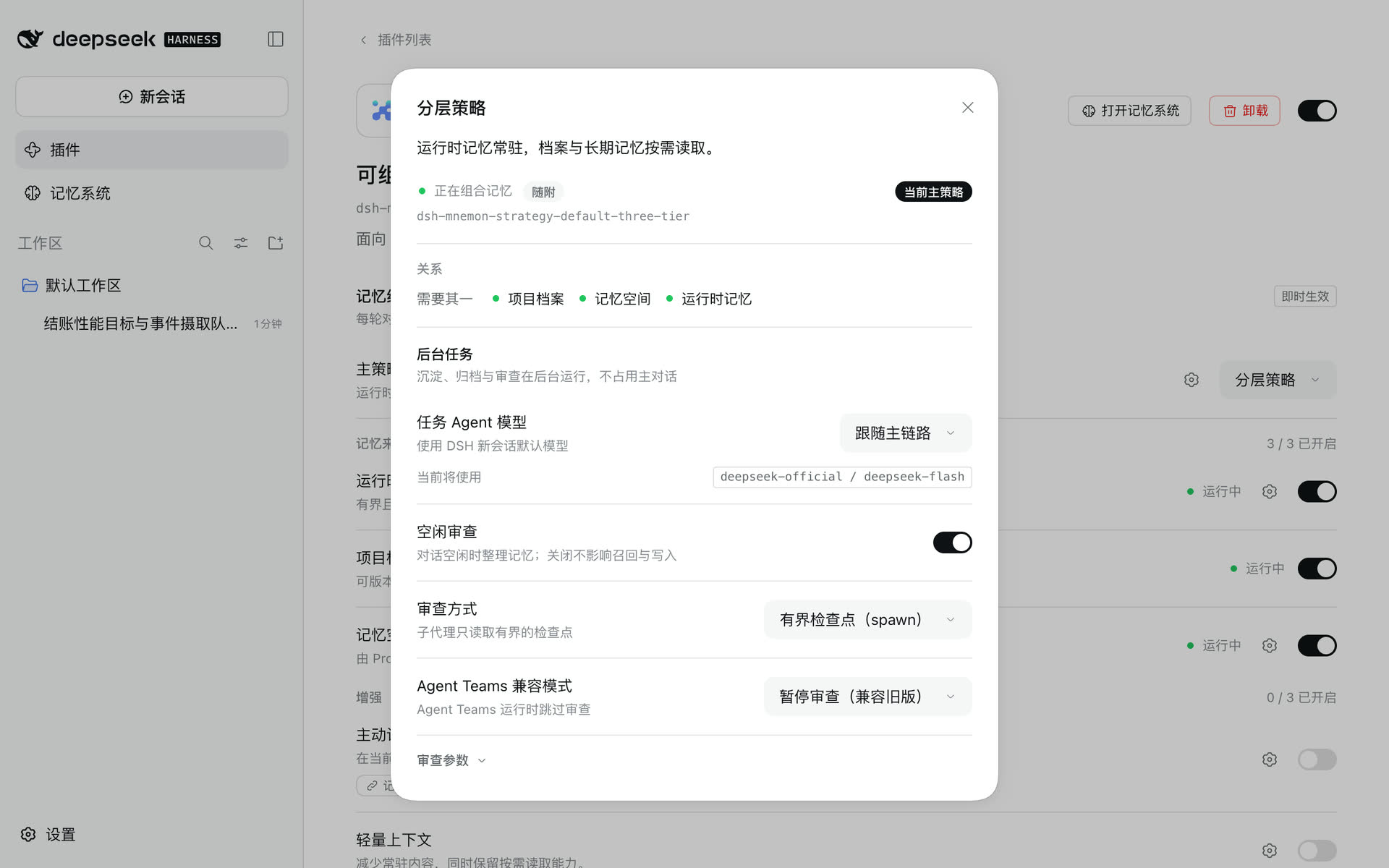This screenshot has height=868, width=1389.
Task: Add new workspace folder icon
Action: click(x=276, y=243)
